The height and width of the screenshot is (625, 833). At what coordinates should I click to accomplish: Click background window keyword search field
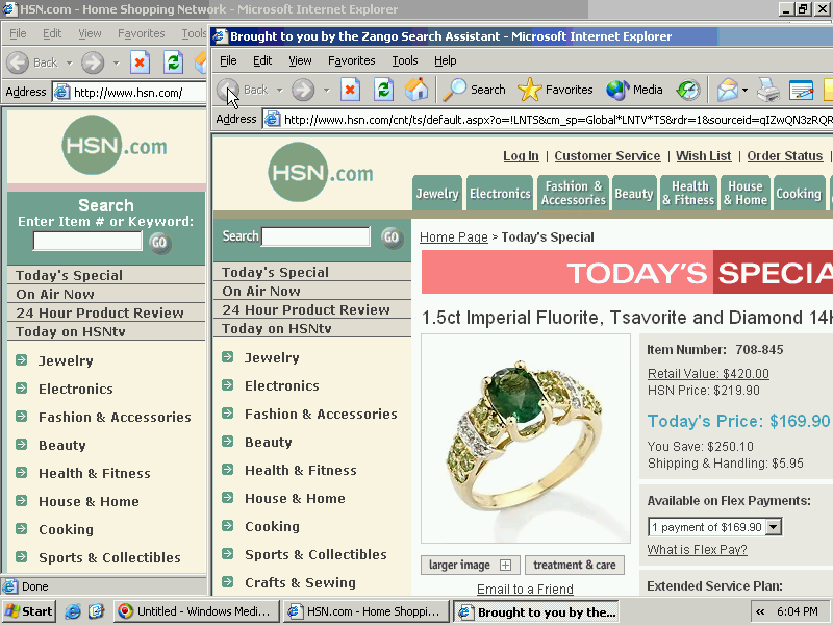point(88,241)
